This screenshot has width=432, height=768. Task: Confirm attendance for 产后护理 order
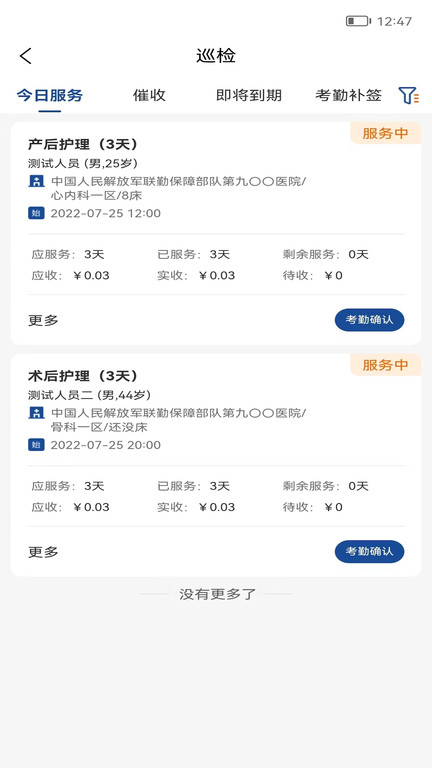(x=369, y=320)
